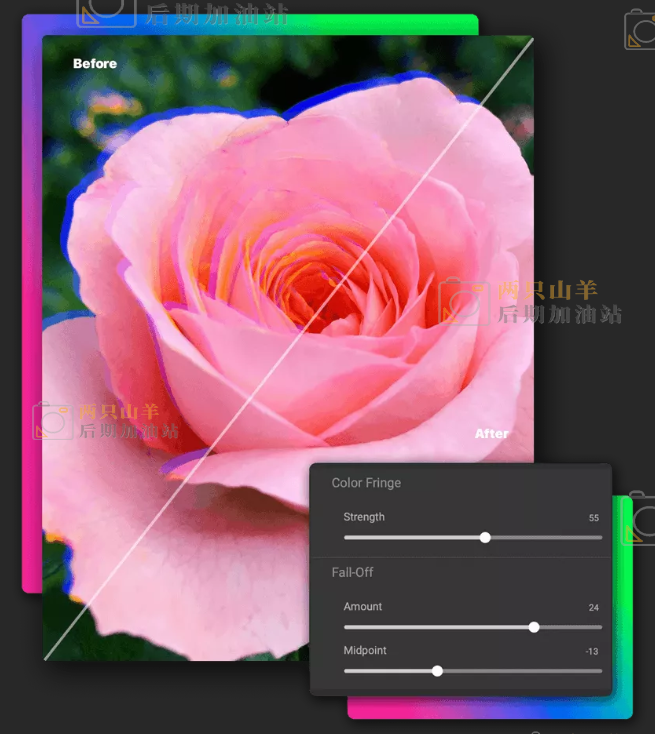This screenshot has height=734, width=655.
Task: Click the Amount value field showing 24
Action: point(593,608)
